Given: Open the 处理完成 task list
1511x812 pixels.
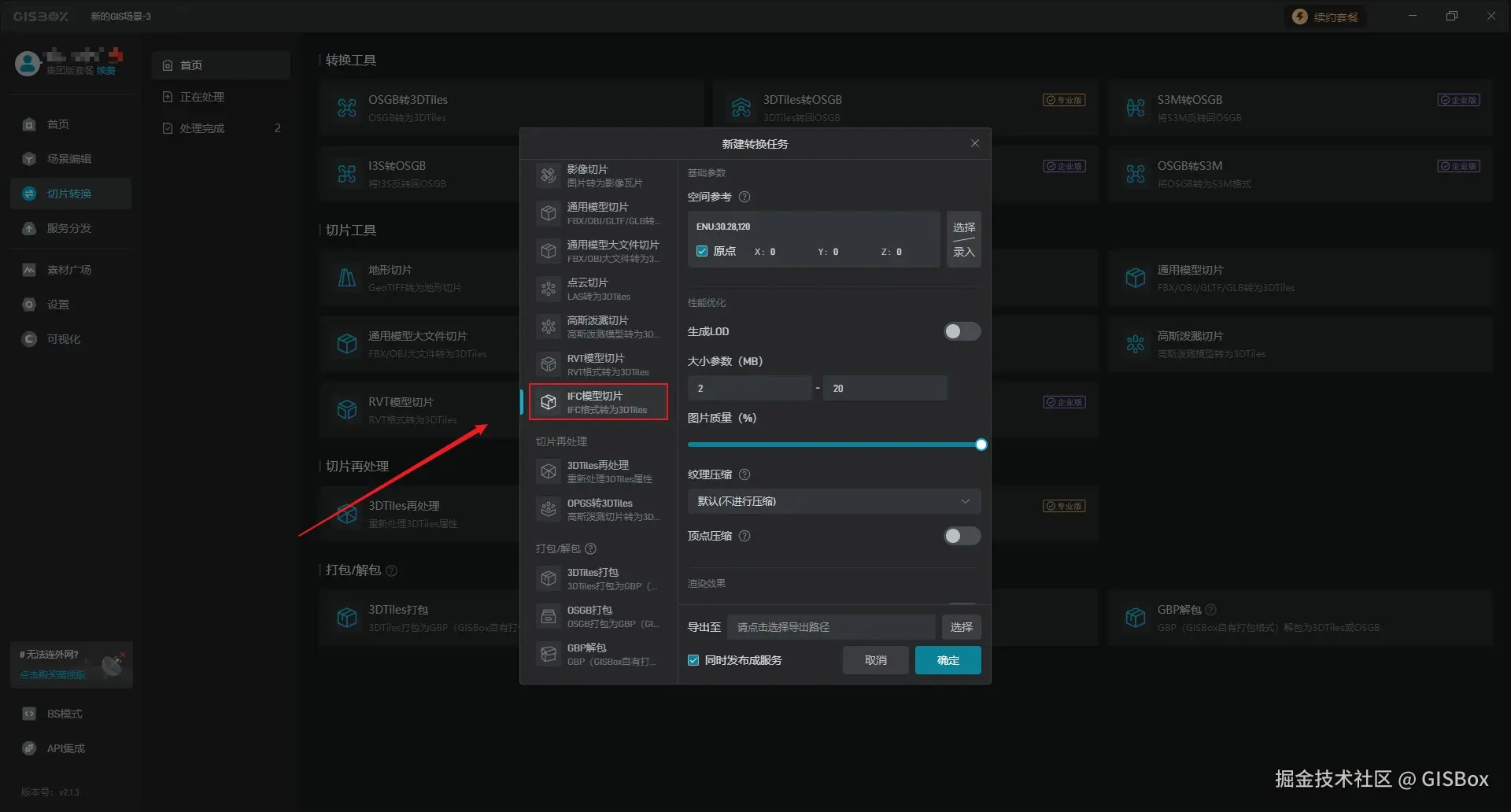Looking at the screenshot, I should click(221, 128).
